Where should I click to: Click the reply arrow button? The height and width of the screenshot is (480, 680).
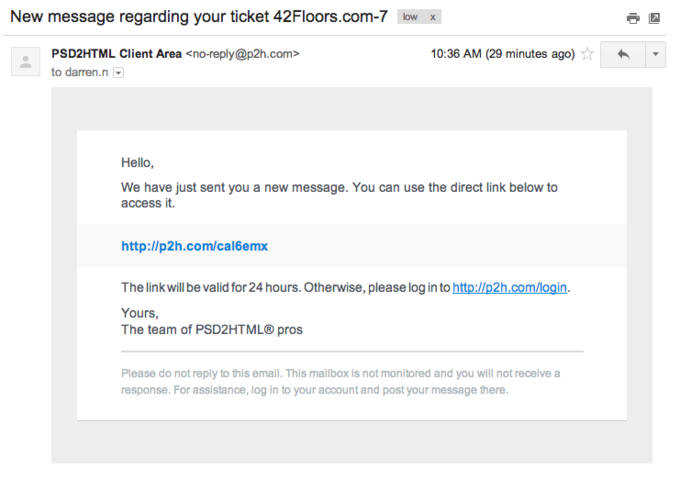623,54
